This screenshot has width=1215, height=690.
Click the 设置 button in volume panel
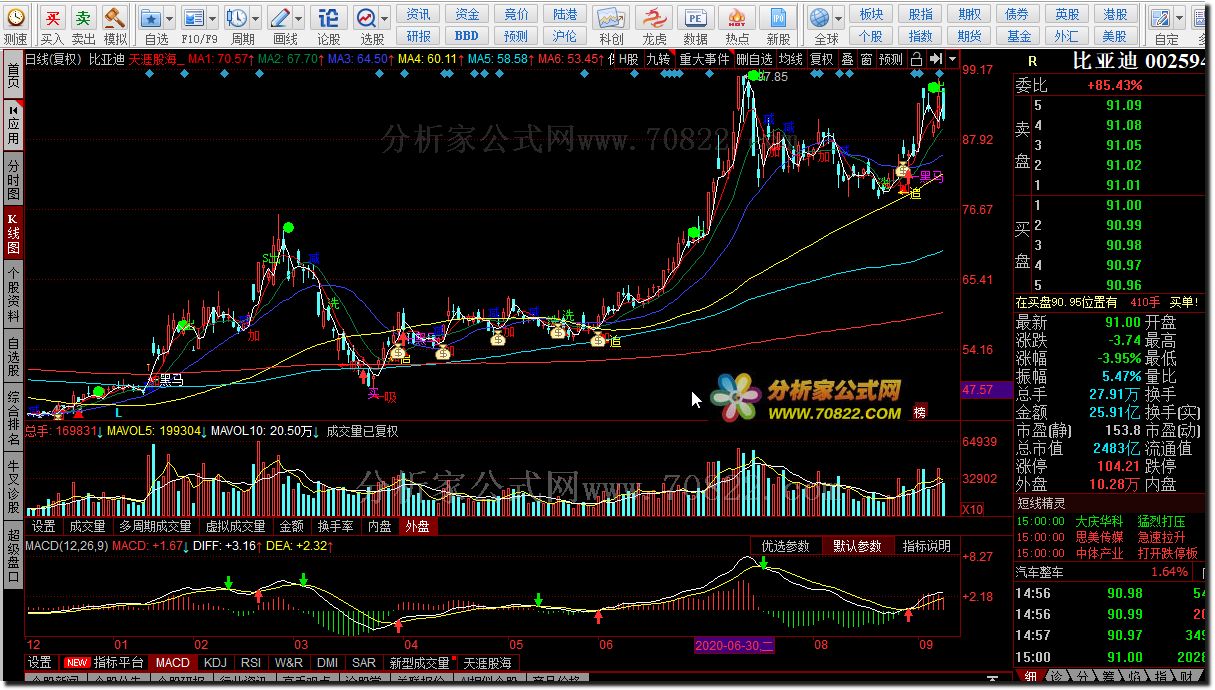[43, 526]
